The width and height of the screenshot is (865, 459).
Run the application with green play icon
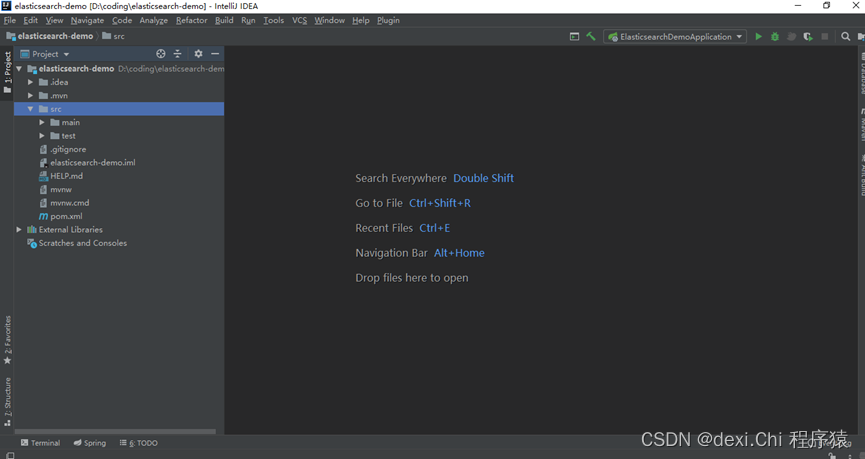click(759, 36)
